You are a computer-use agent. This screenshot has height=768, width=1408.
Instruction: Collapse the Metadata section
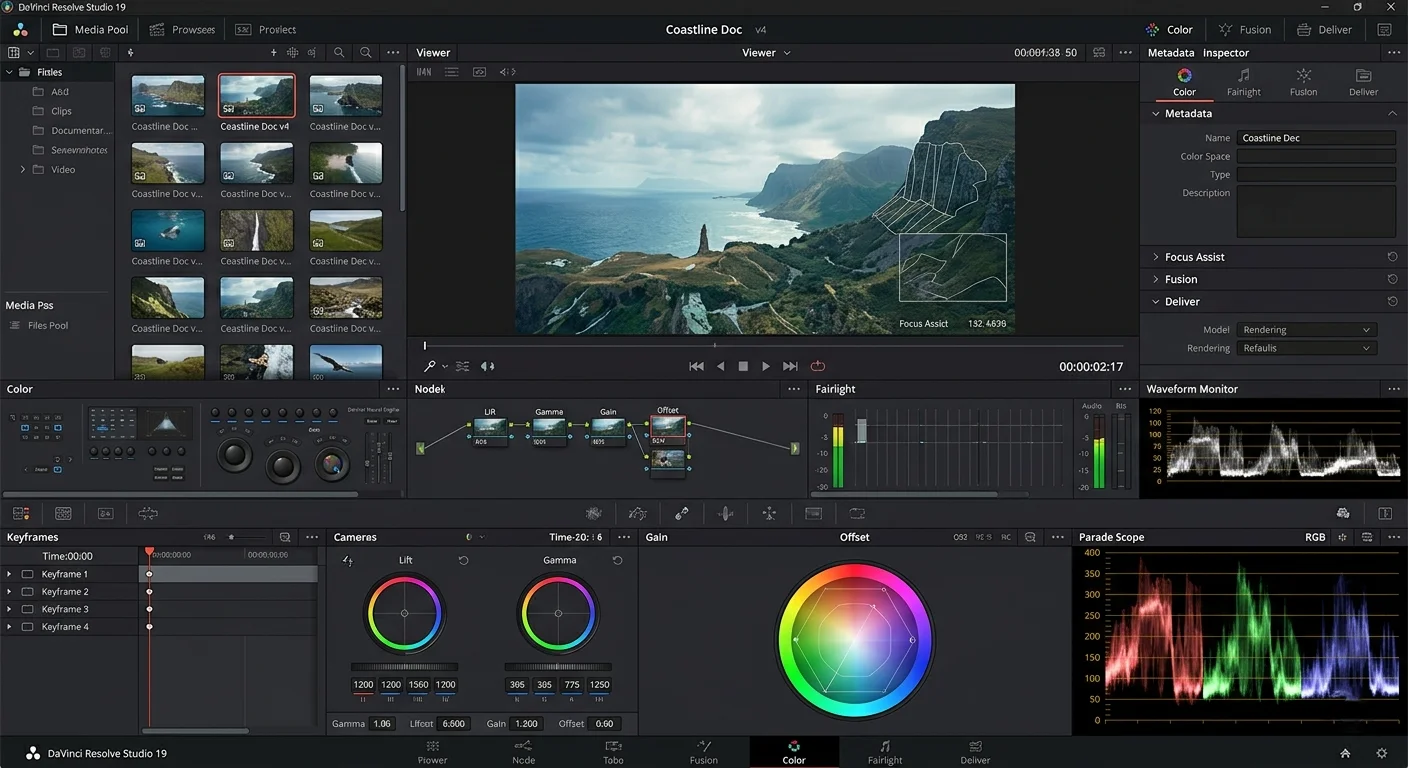tap(1156, 114)
